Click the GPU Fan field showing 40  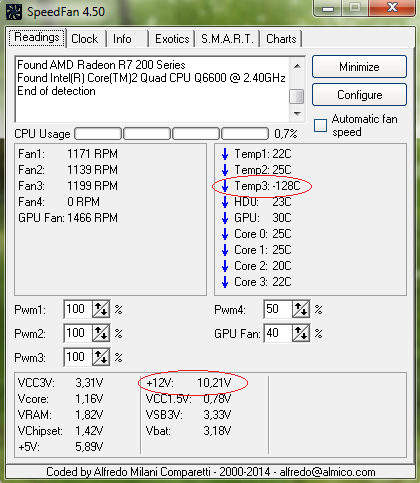(278, 333)
